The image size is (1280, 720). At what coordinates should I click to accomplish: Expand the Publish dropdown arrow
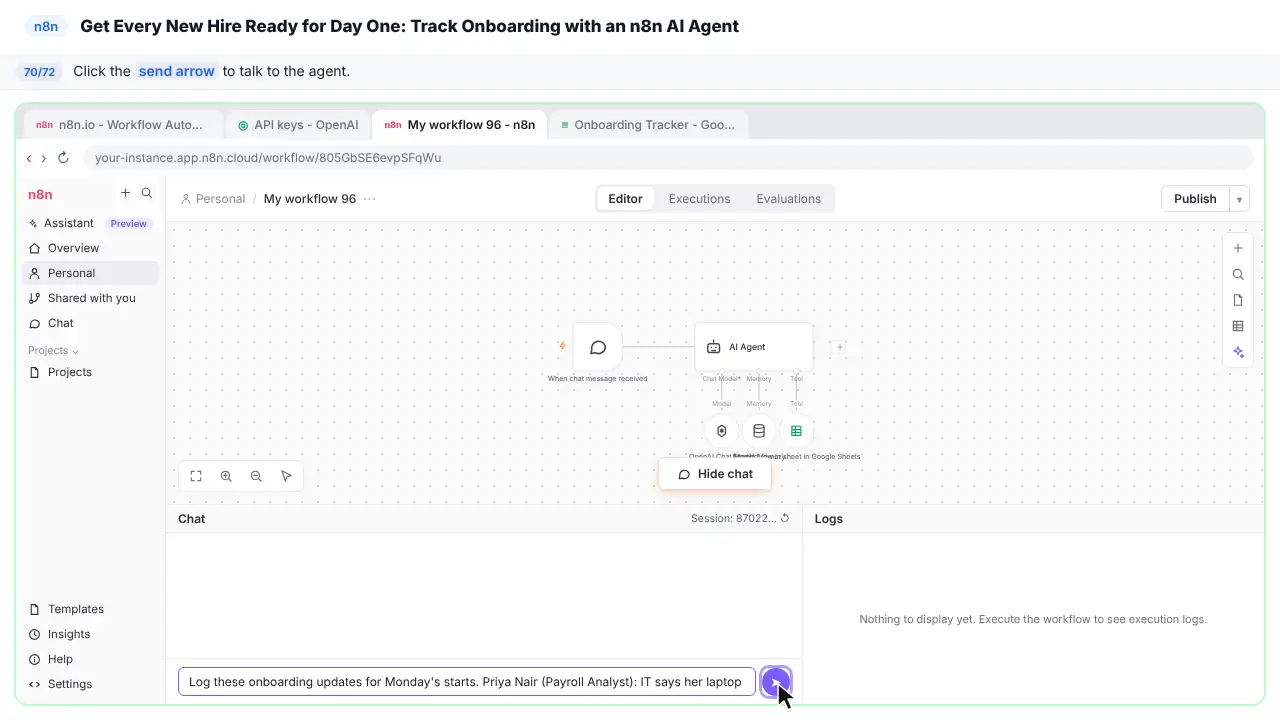1239,199
